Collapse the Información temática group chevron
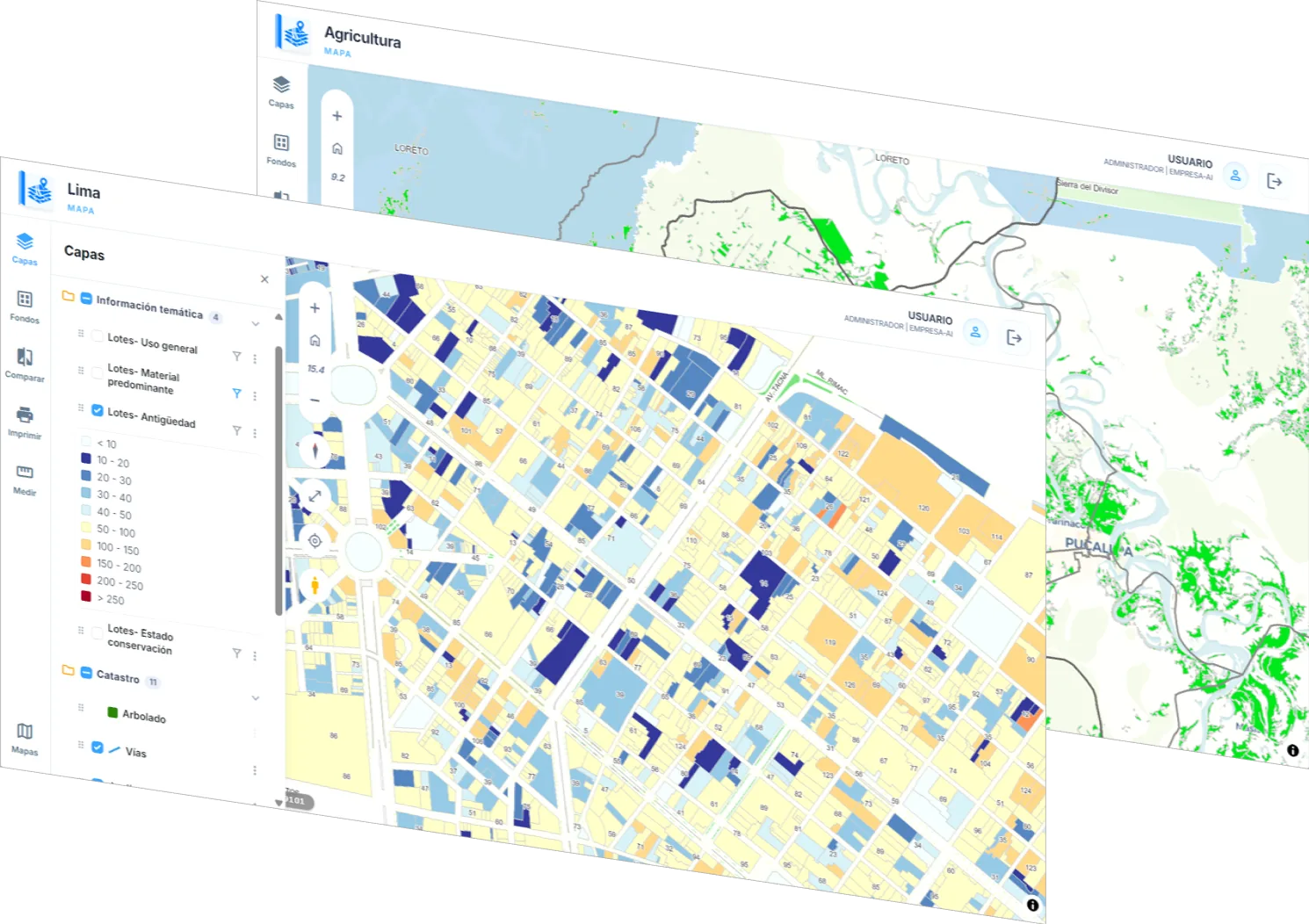Screen dimensions: 1309x924 256,323
